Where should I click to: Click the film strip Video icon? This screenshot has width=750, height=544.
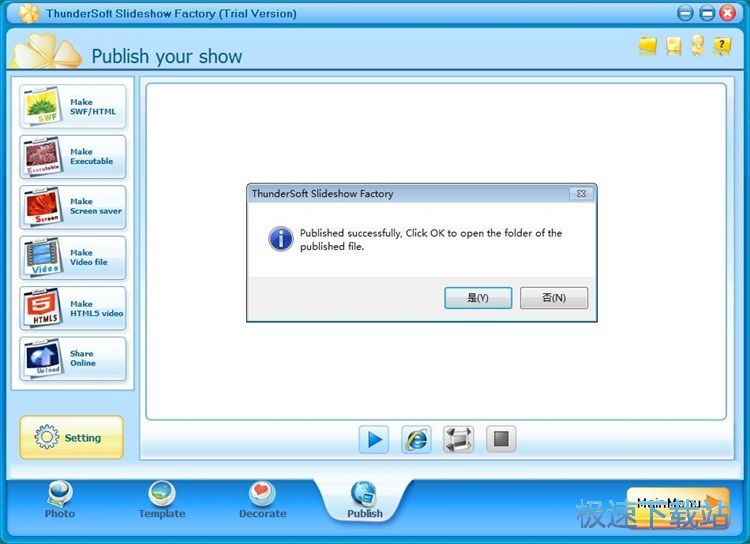click(43, 257)
